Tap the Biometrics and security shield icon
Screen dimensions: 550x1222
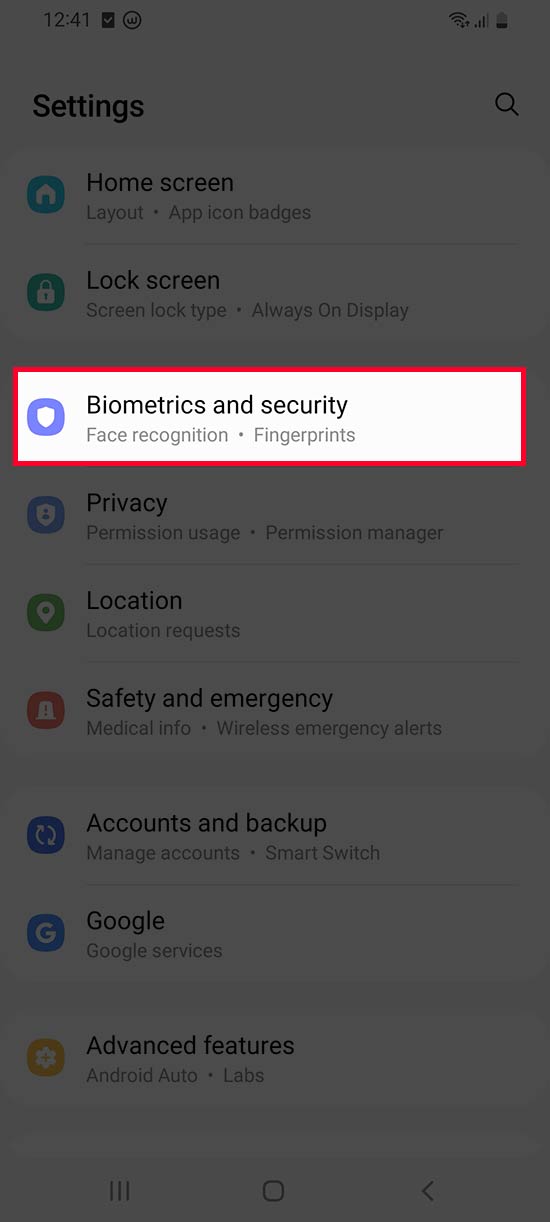(x=46, y=418)
